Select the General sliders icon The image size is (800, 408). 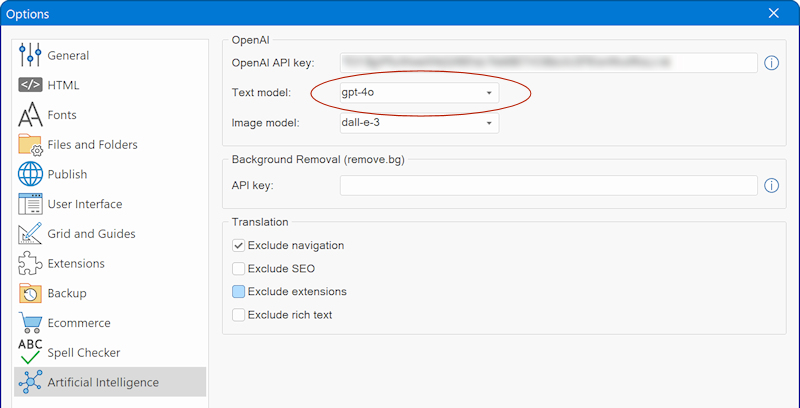click(x=30, y=55)
